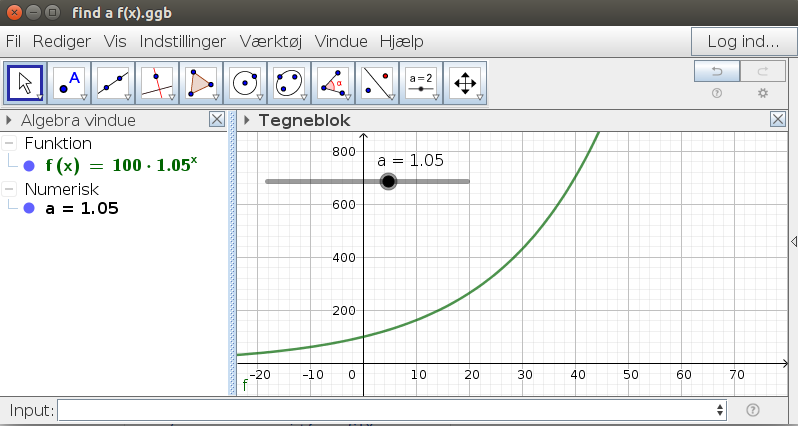Image resolution: width=798 pixels, height=426 pixels.
Task: Click the undo arrow button
Action: 717,71
